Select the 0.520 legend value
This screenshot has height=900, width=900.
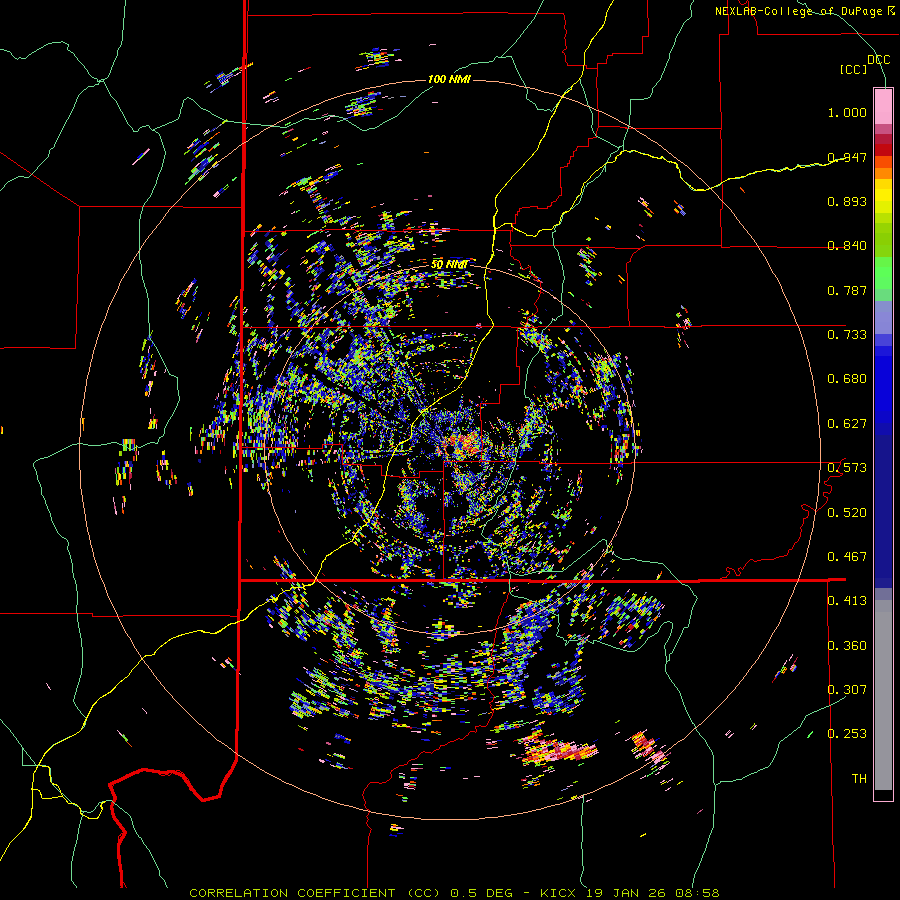[847, 513]
